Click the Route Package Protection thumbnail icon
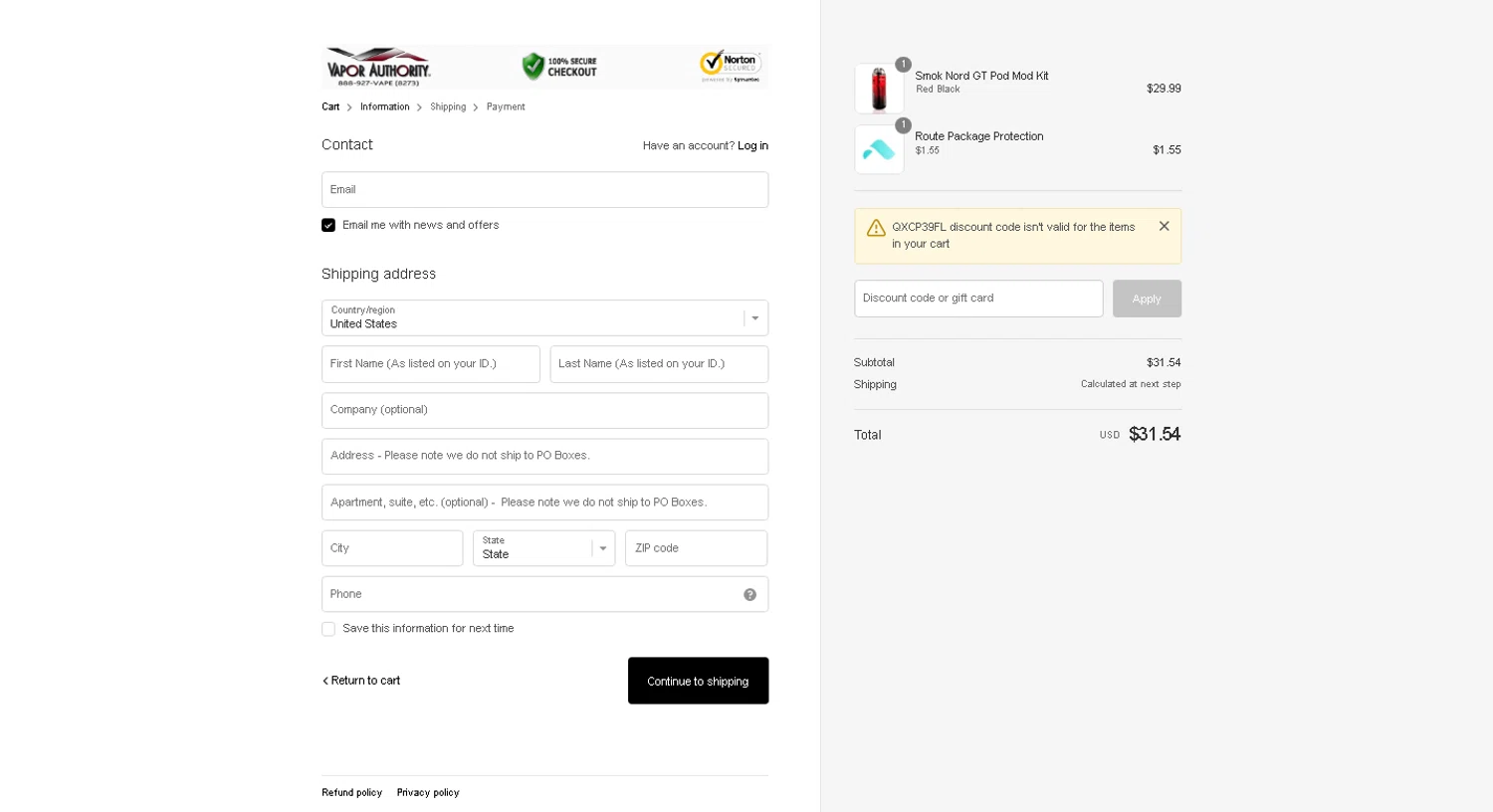The image size is (1493, 812). point(879,149)
